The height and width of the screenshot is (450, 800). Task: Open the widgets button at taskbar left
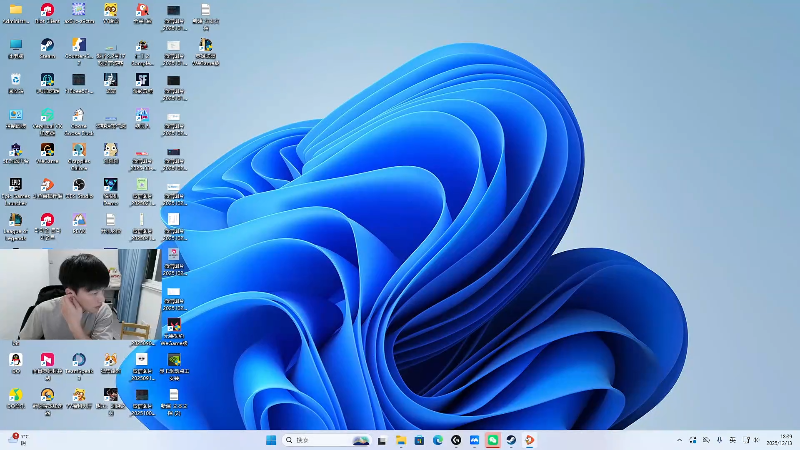[x=15, y=439]
